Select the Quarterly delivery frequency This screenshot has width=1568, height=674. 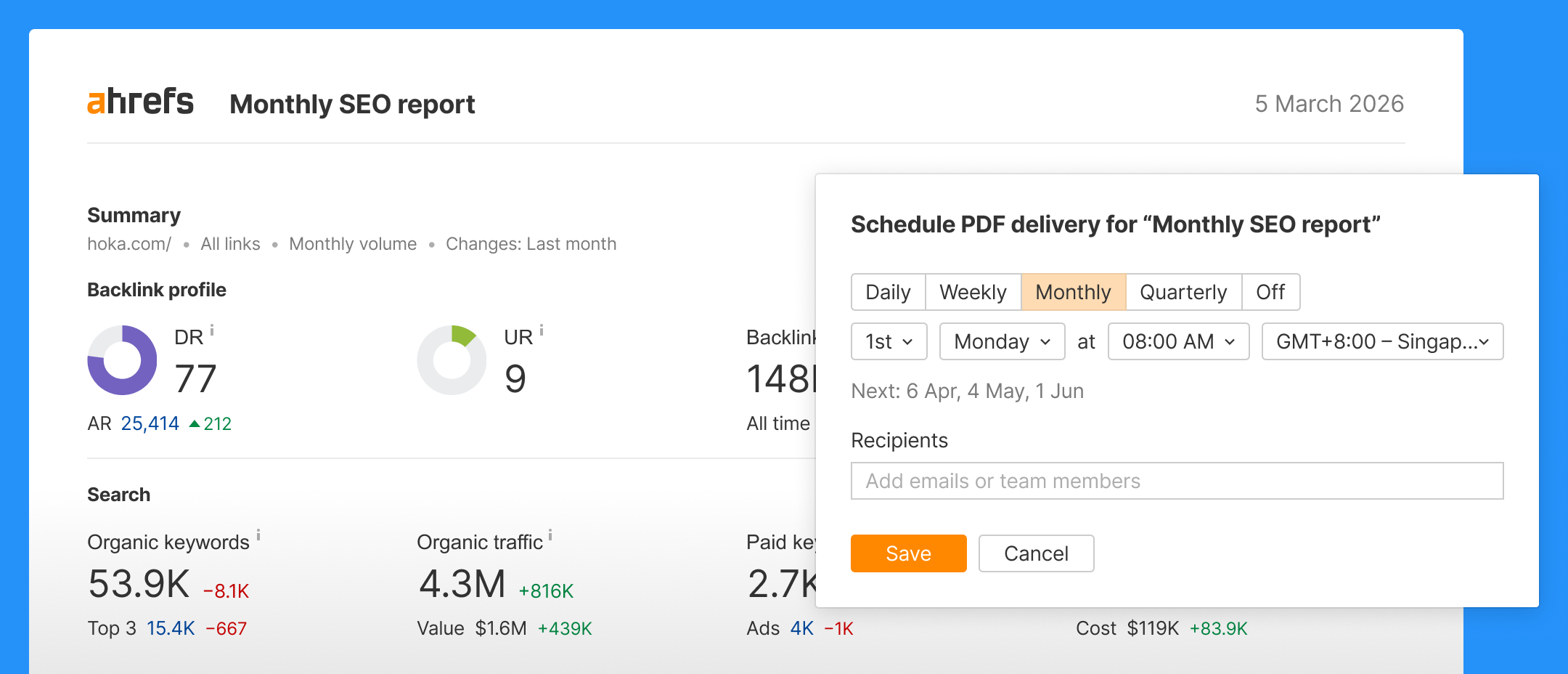point(1183,292)
